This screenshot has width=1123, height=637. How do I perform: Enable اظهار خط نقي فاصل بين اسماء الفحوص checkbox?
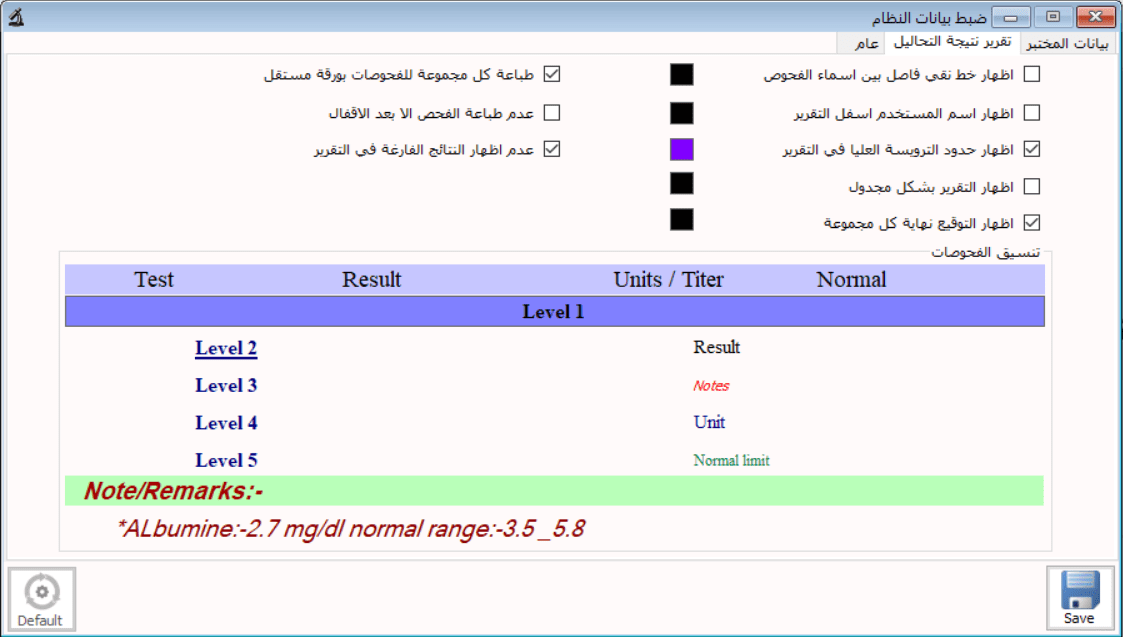tap(1032, 74)
